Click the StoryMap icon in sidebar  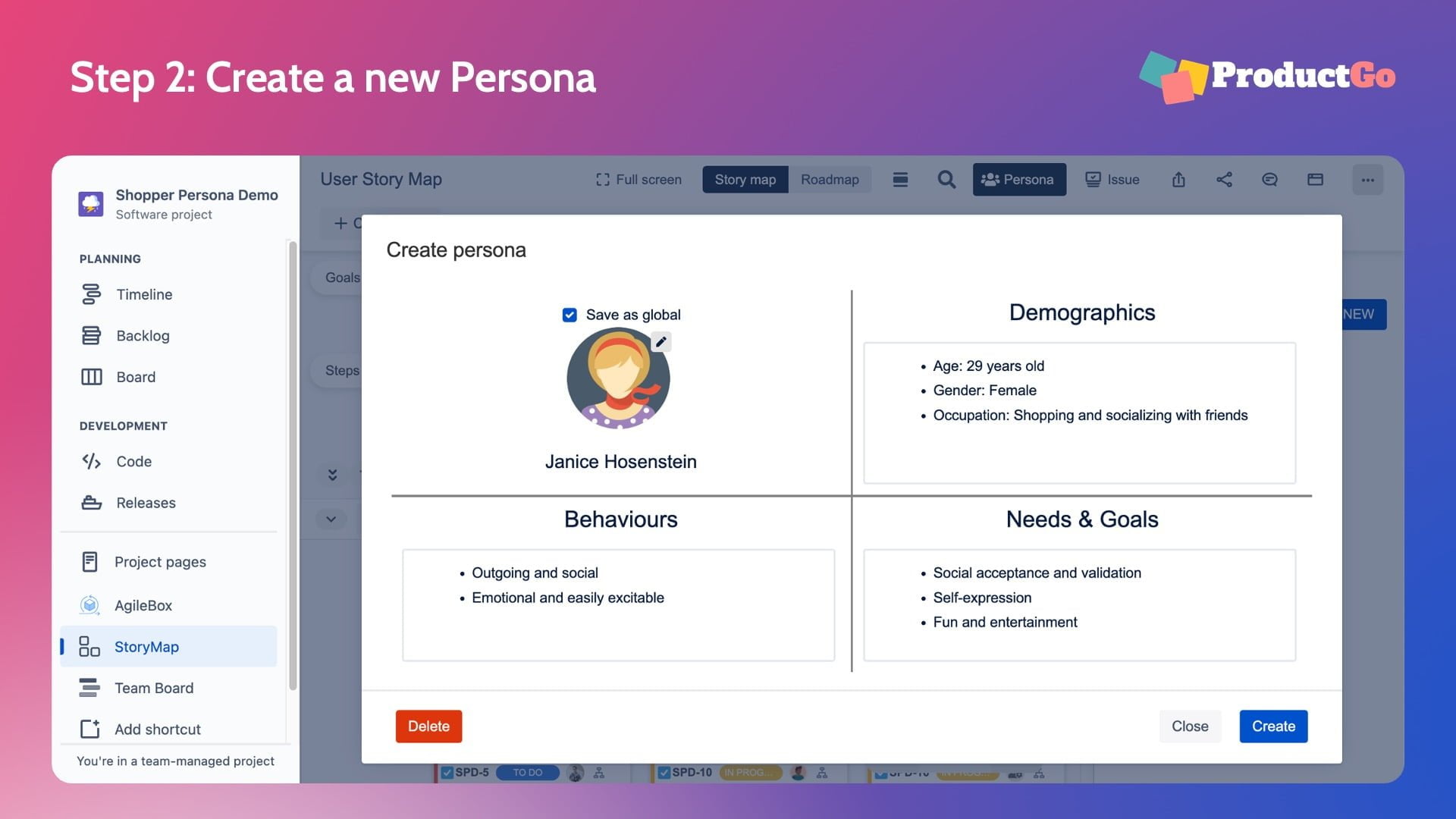tap(89, 646)
